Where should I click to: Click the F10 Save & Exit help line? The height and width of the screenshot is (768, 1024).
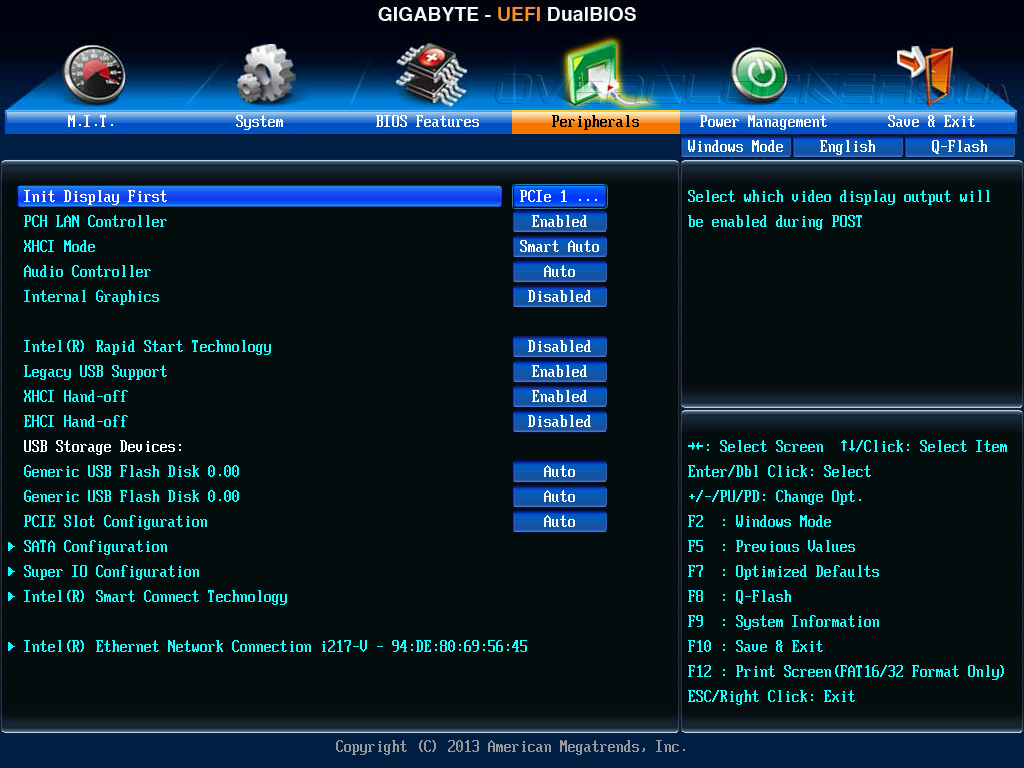[756, 647]
